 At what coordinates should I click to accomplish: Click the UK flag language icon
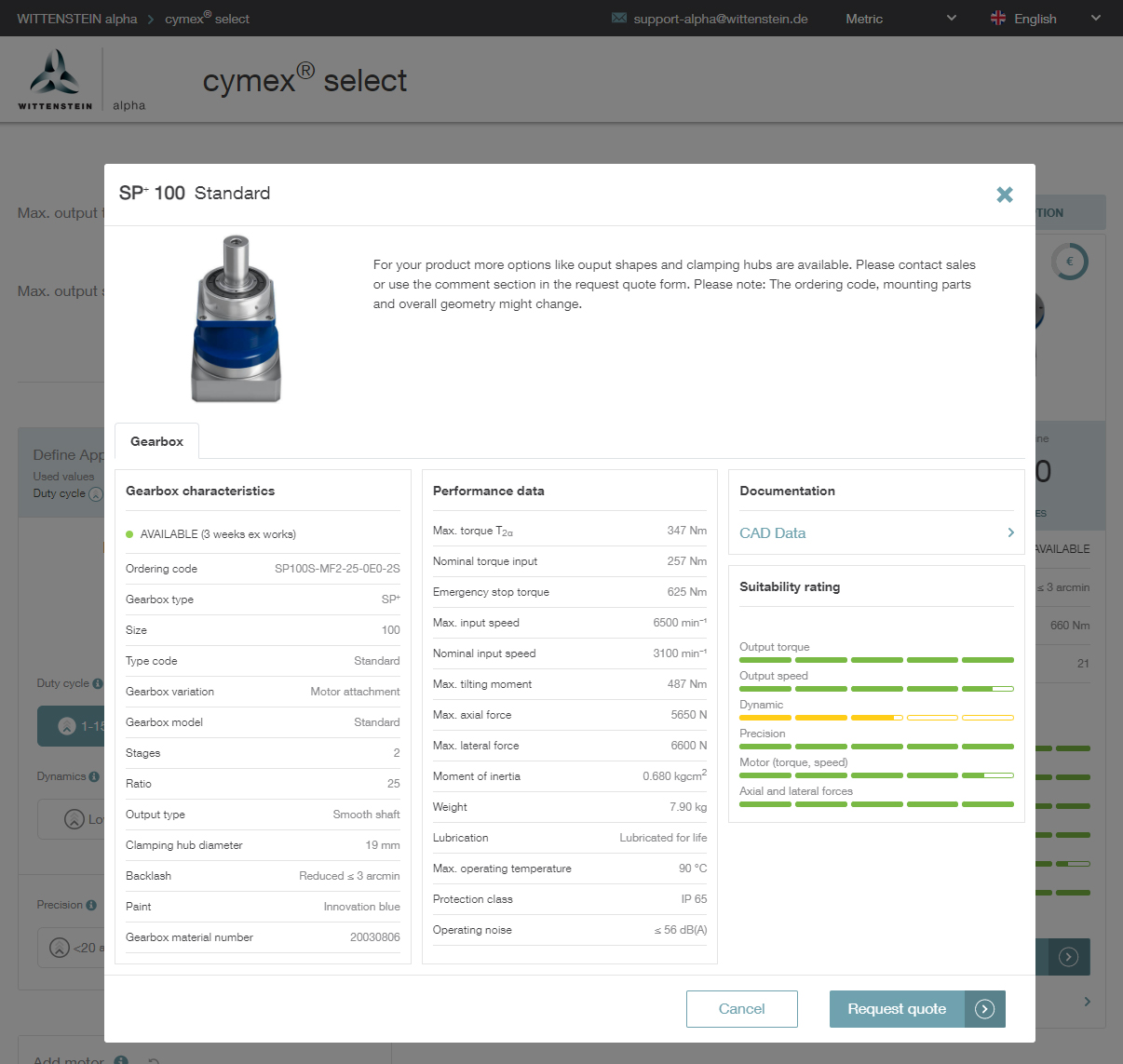click(x=998, y=19)
